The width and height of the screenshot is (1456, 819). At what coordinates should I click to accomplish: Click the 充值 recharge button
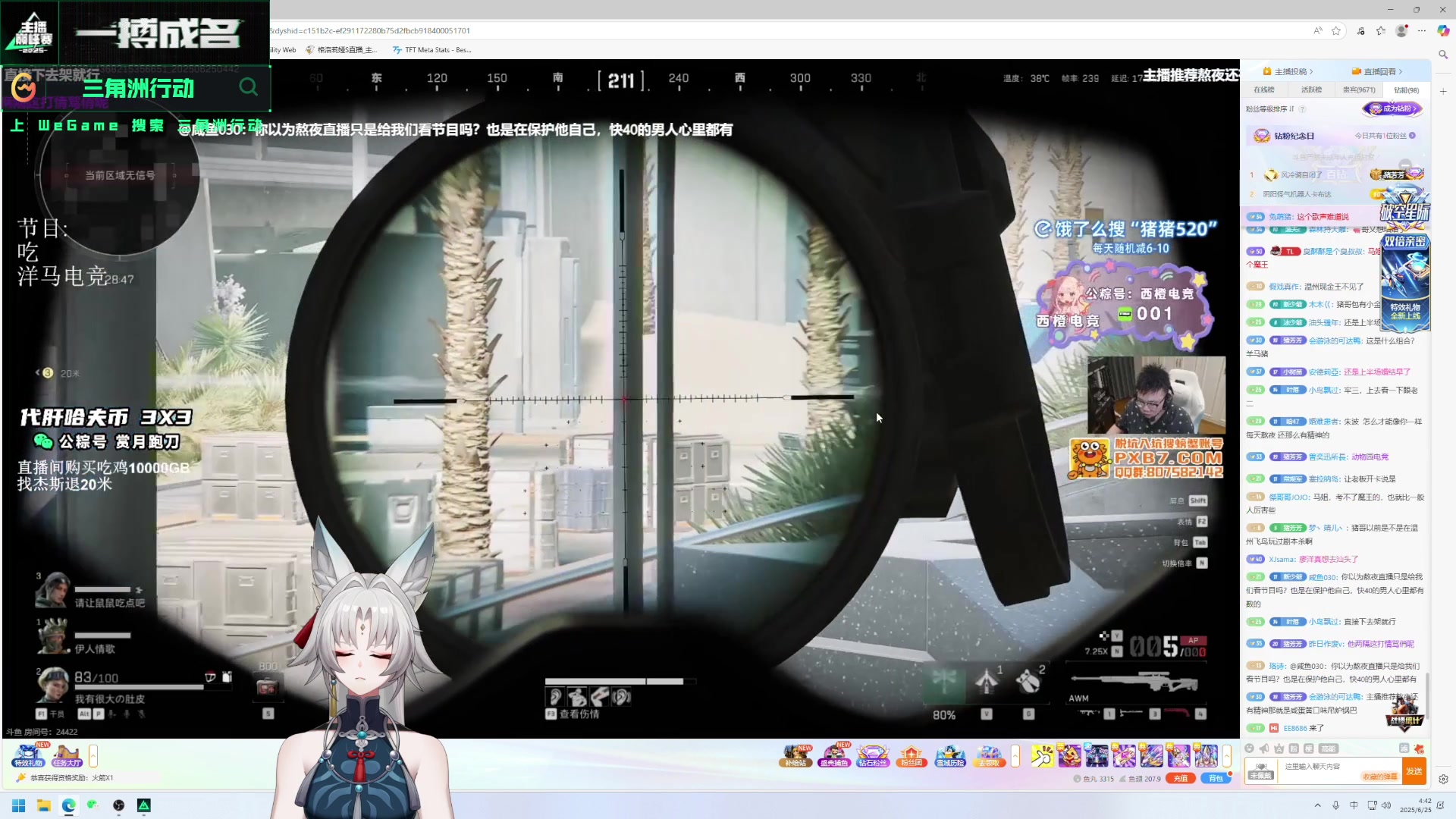pyautogui.click(x=1181, y=779)
